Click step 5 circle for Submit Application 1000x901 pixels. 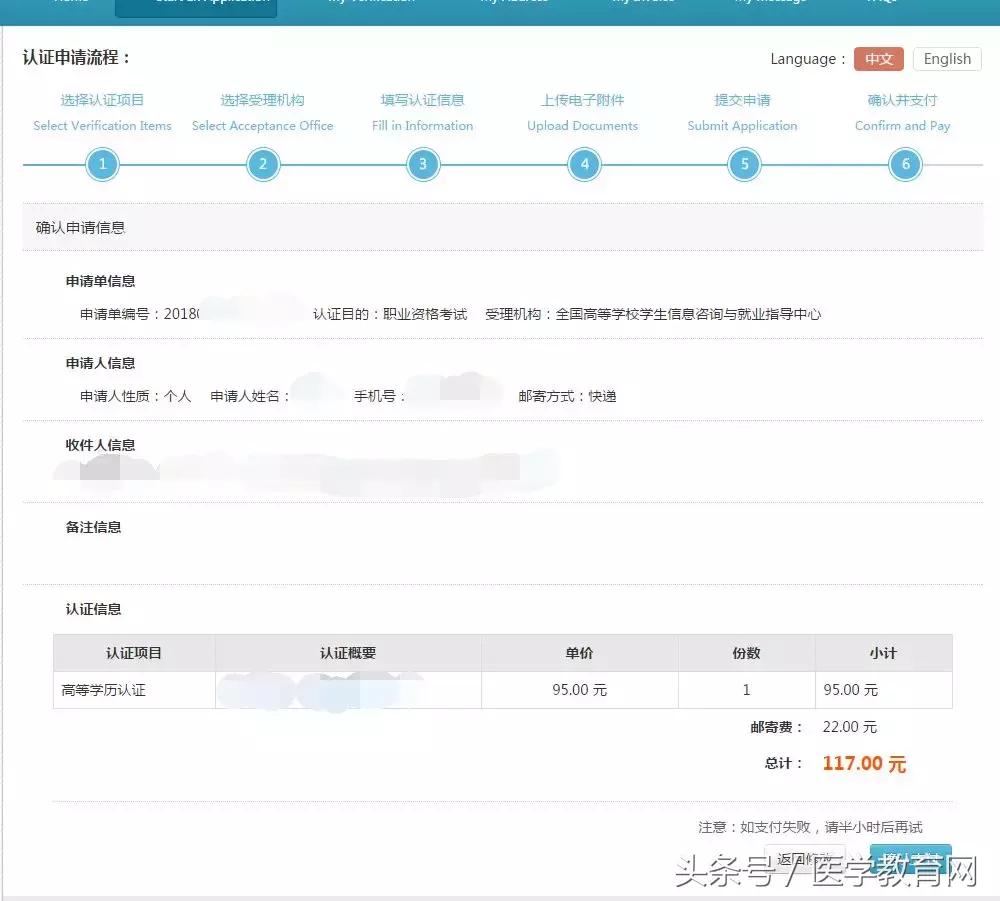coord(744,163)
